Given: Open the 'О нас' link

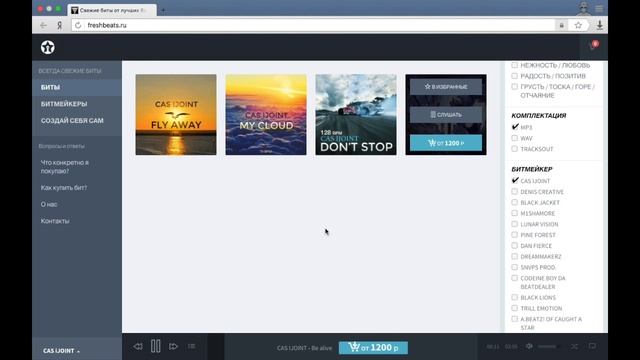Looking at the screenshot, I should click(x=49, y=204).
